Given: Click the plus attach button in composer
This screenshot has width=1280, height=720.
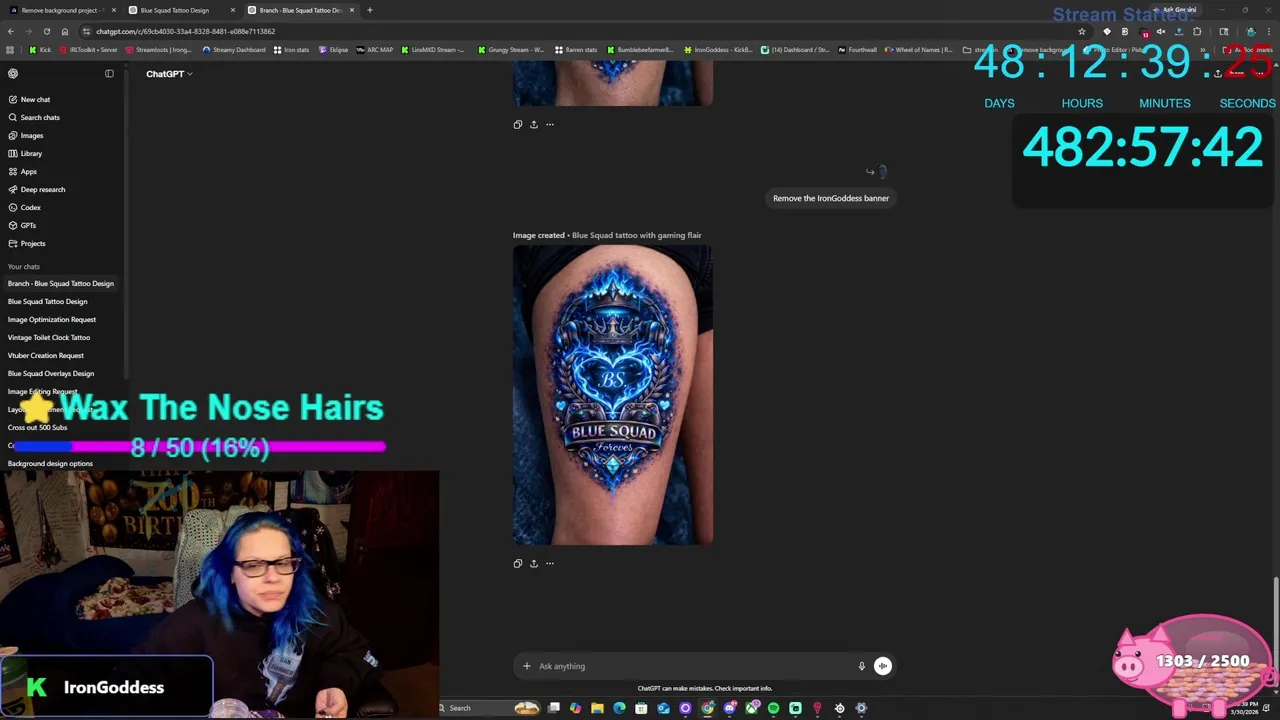Looking at the screenshot, I should [526, 666].
